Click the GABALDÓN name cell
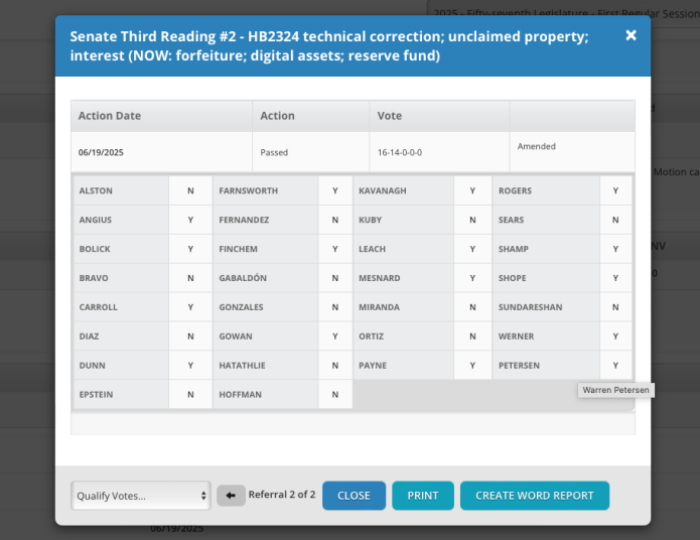The height and width of the screenshot is (540, 700). 265,278
